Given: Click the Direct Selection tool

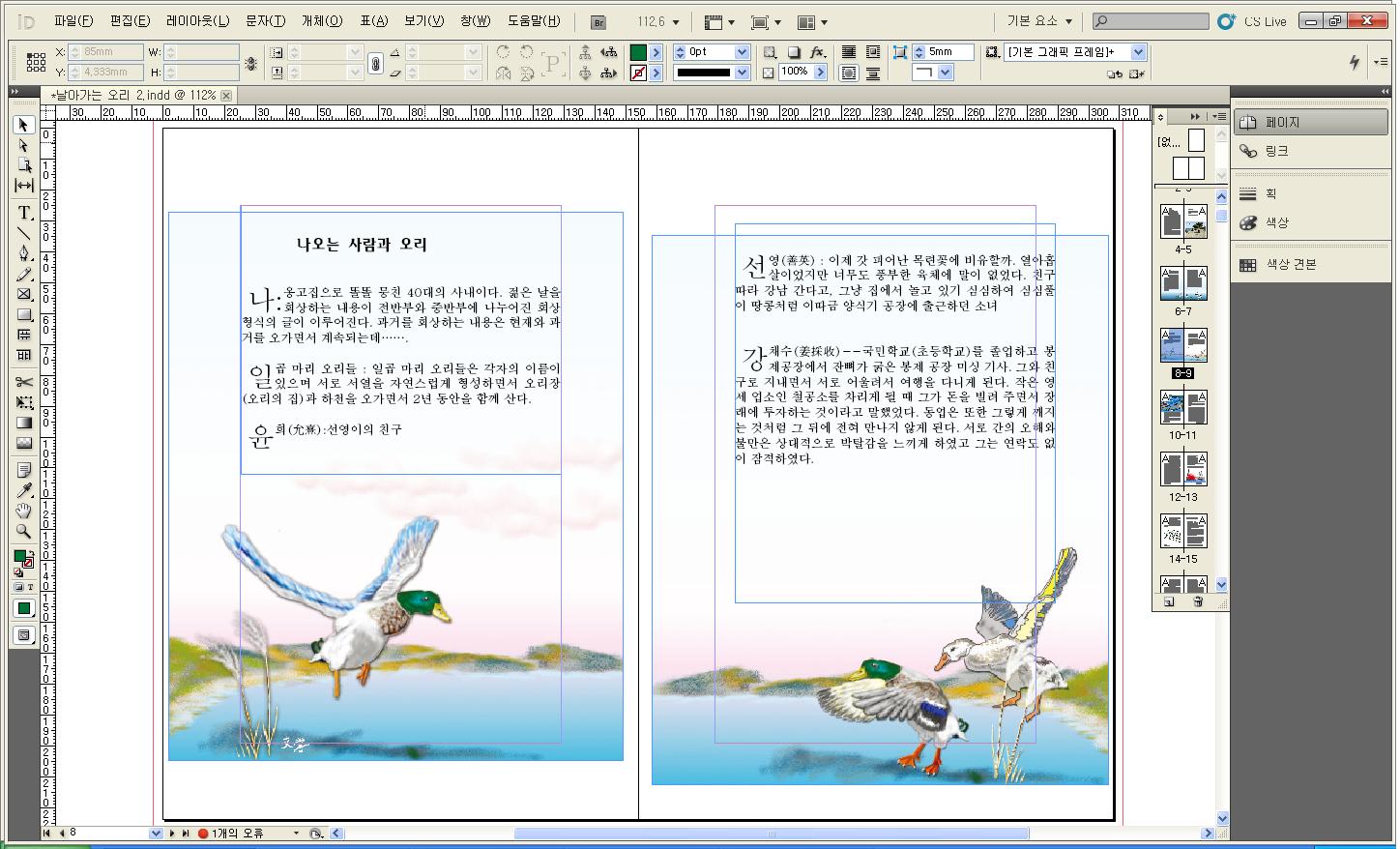Looking at the screenshot, I should coord(24,145).
